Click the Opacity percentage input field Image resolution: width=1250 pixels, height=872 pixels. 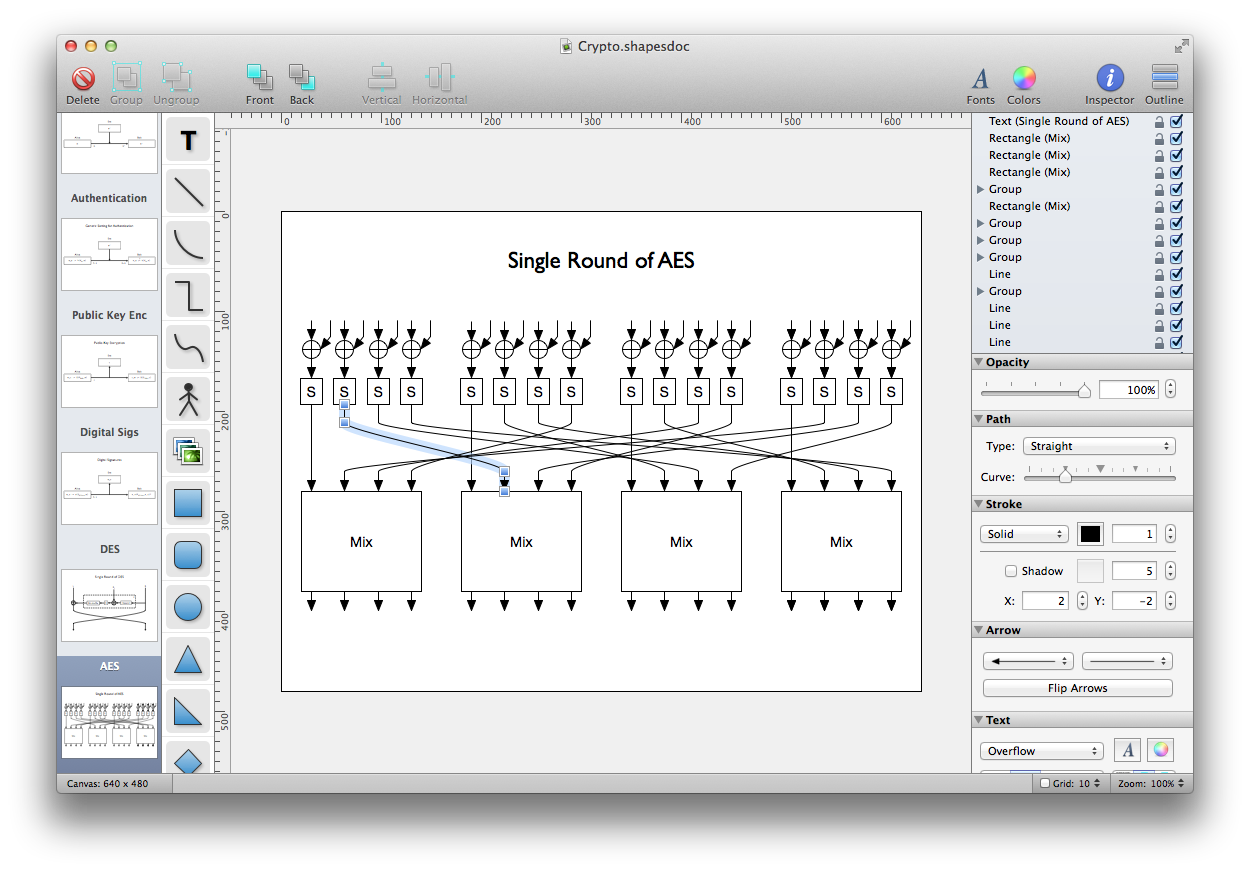(1130, 389)
